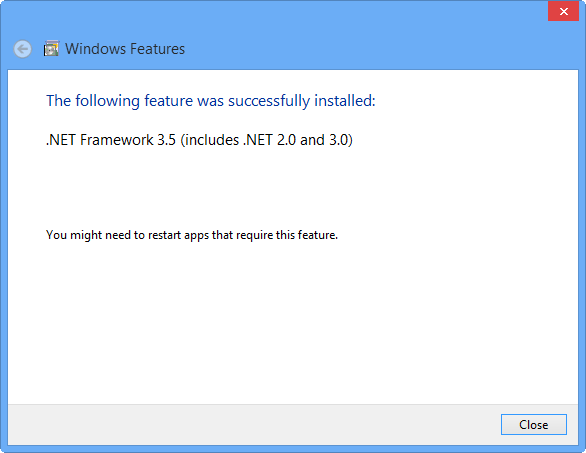This screenshot has height=453, width=586.
Task: Click the "3.5" version number
Action: (x=166, y=140)
